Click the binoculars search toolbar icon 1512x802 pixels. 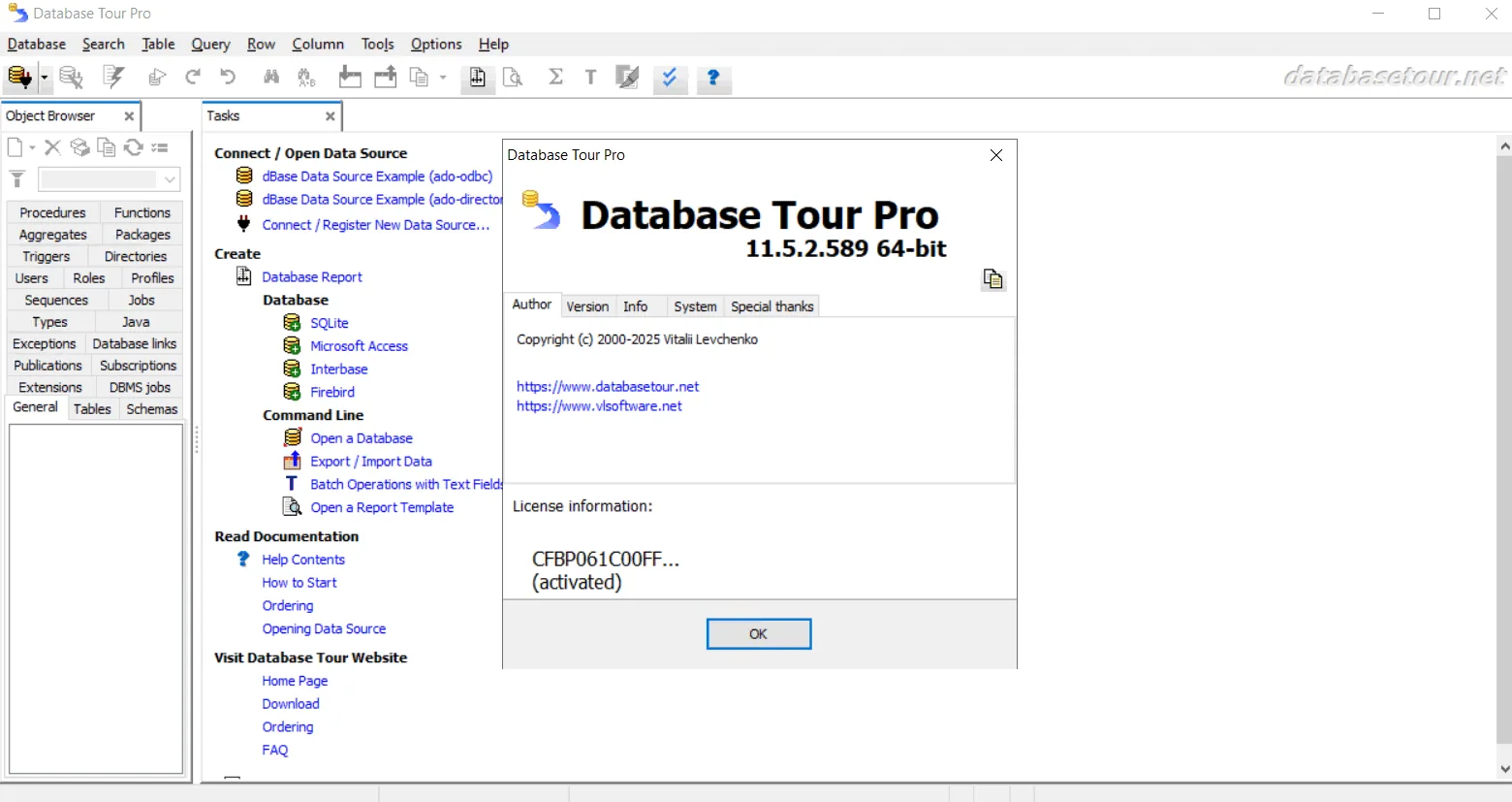tap(271, 77)
